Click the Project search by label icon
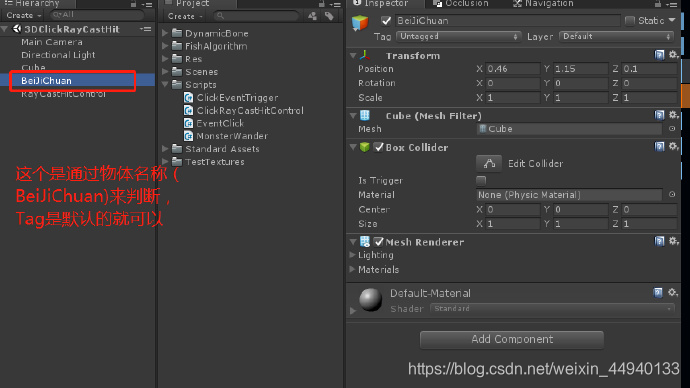Image resolution: width=690 pixels, height=388 pixels. point(329,16)
